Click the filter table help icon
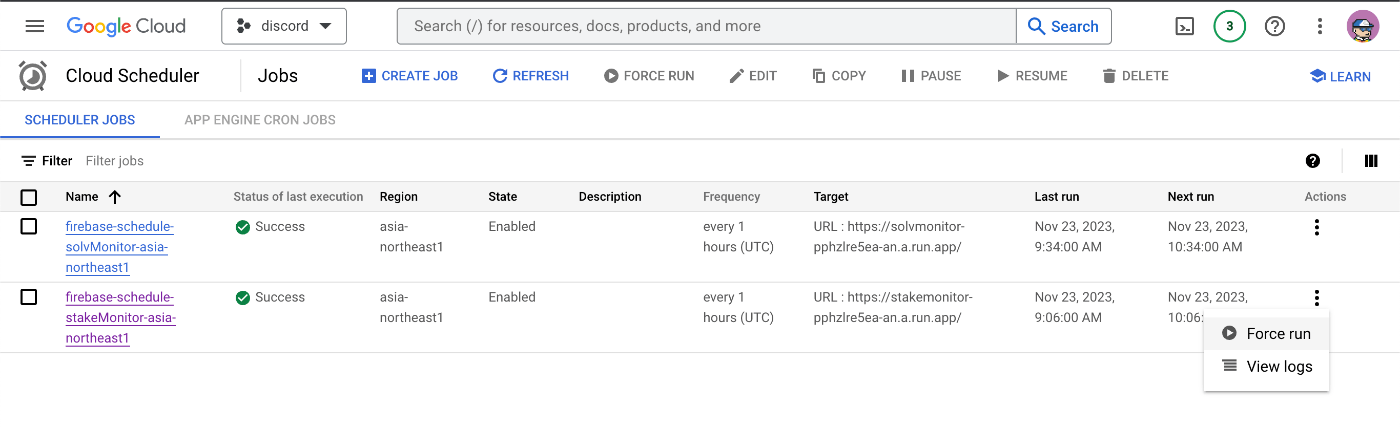 pyautogui.click(x=1313, y=161)
